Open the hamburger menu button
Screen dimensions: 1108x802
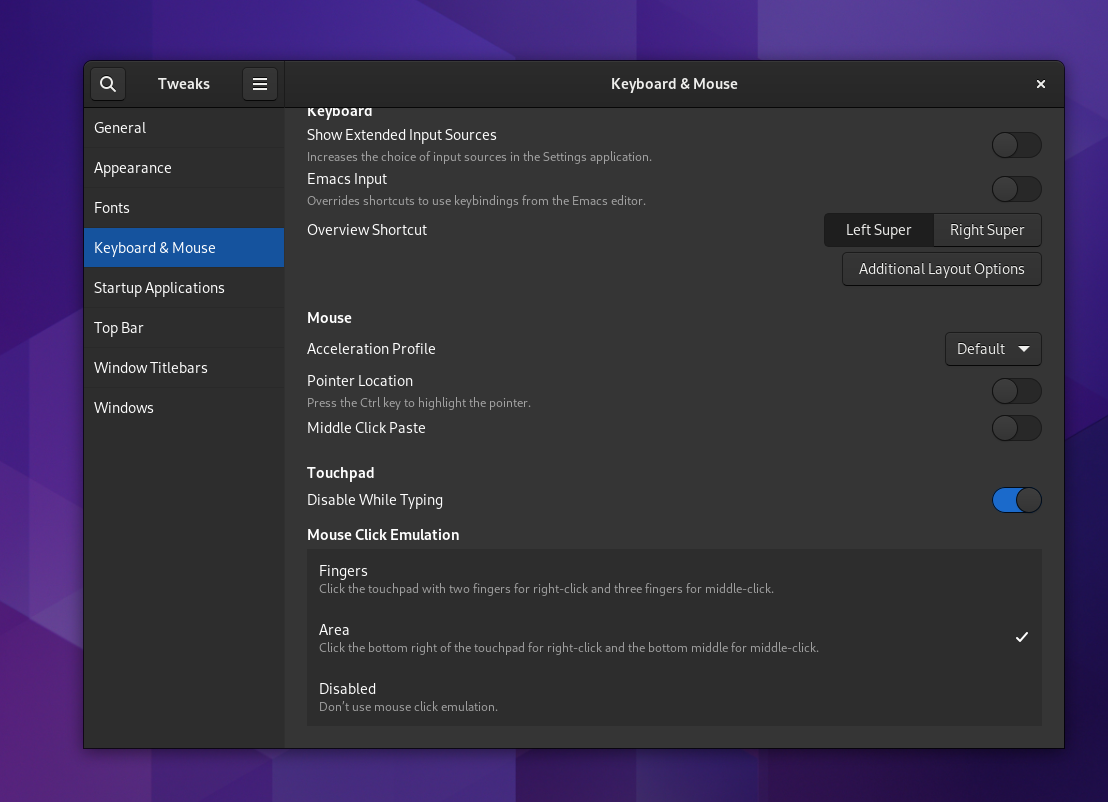click(260, 84)
